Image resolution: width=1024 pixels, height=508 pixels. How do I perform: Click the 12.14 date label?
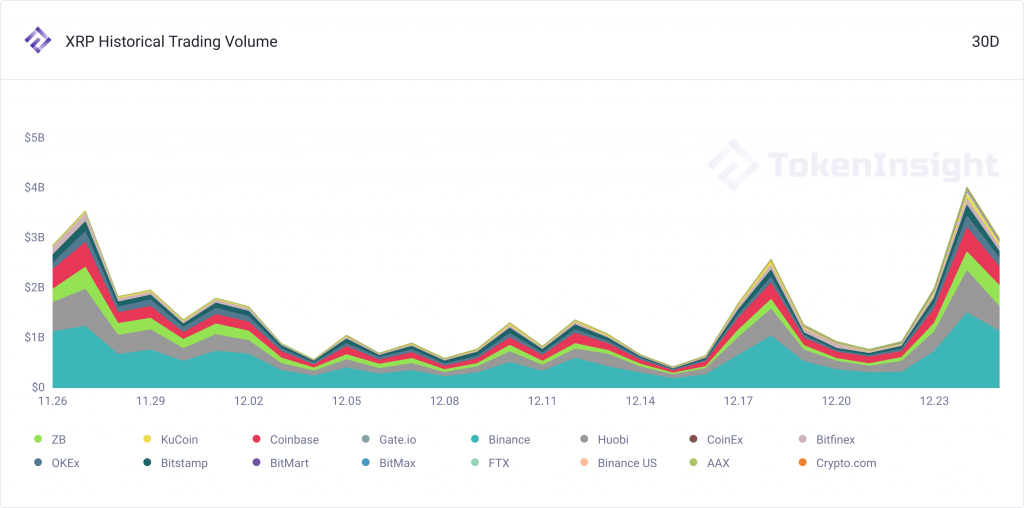[x=640, y=401]
